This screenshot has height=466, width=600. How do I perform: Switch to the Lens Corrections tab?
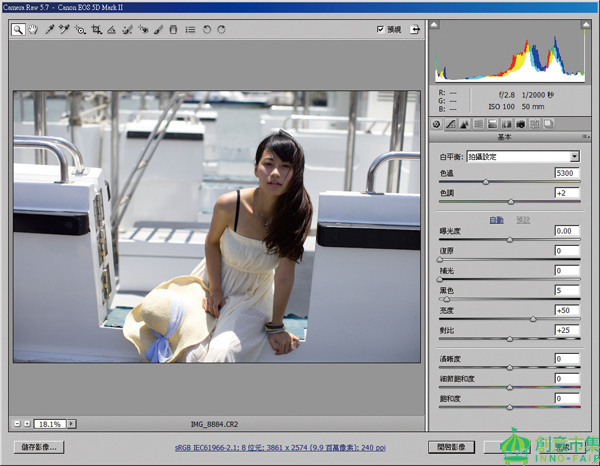tap(506, 124)
